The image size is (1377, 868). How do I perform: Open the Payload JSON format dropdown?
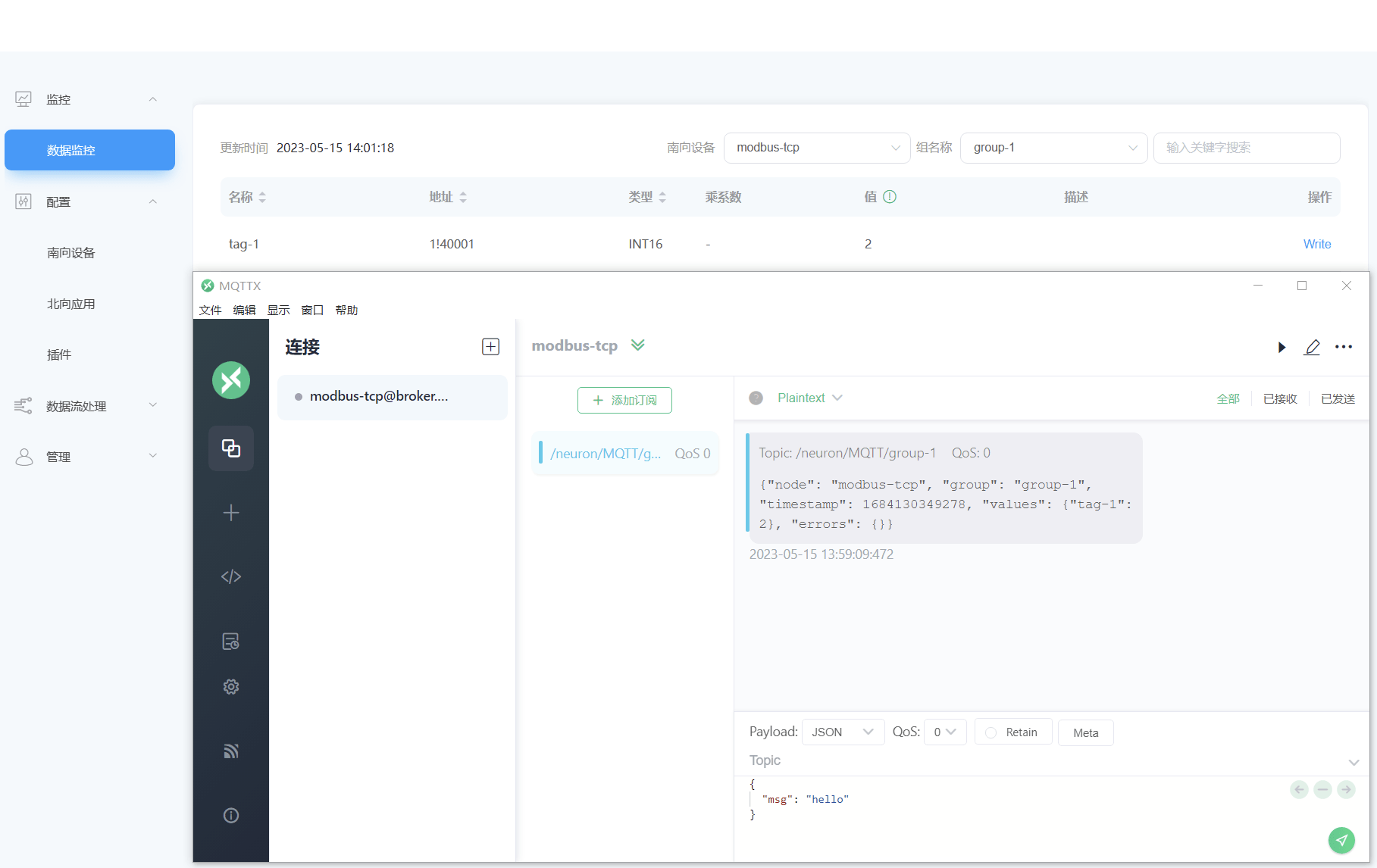[843, 732]
